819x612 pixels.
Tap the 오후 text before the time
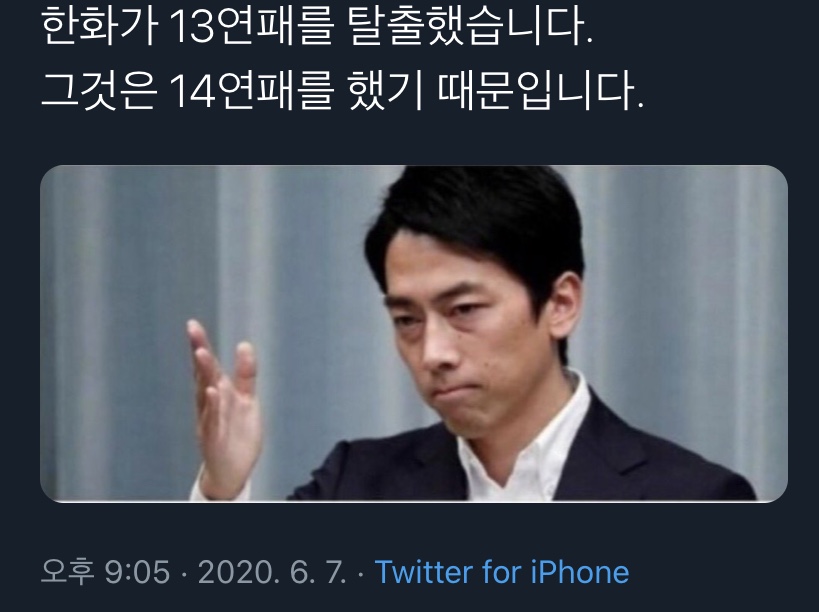click(x=67, y=572)
